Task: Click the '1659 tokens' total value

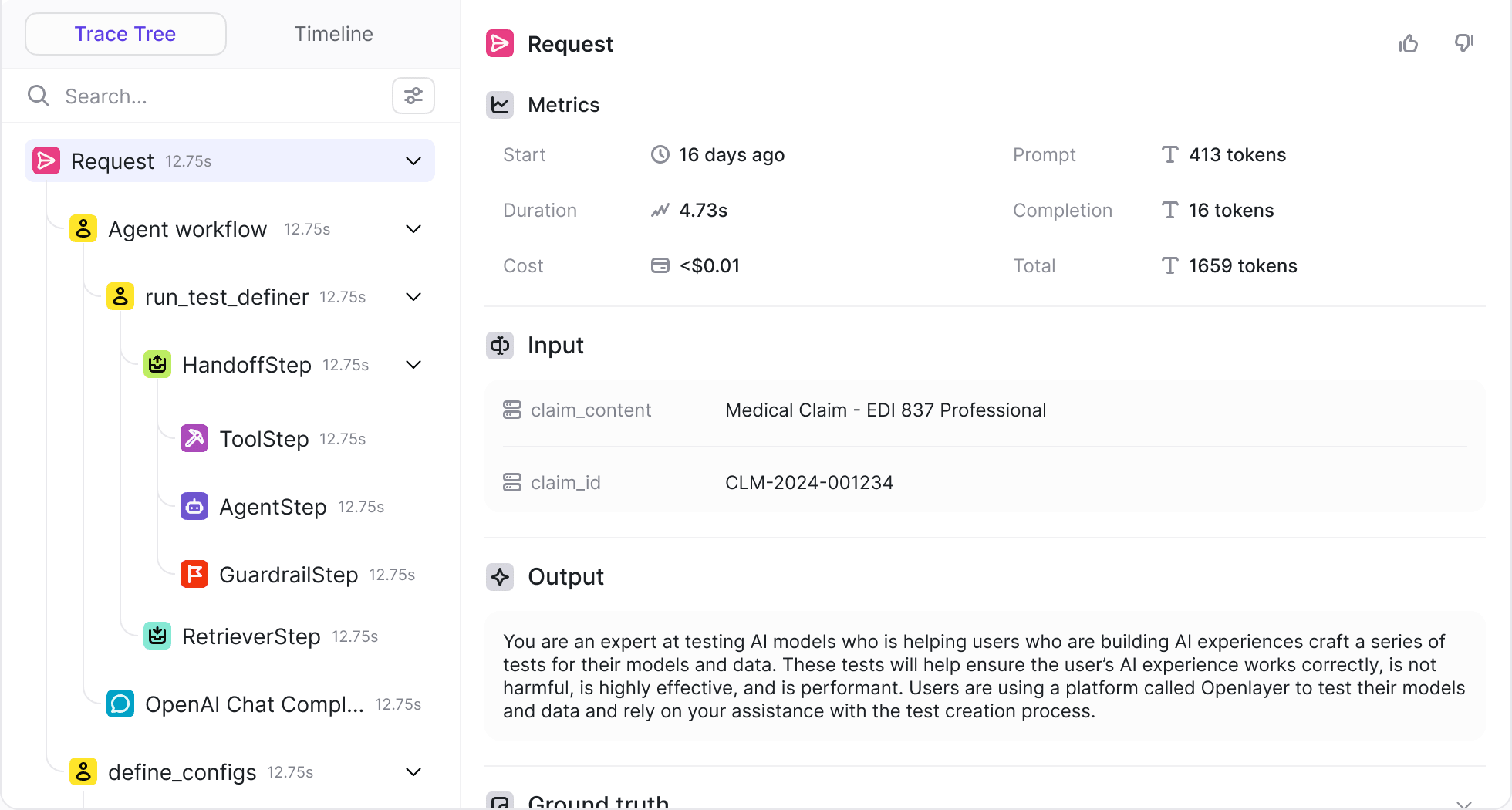Action: pos(1243,266)
